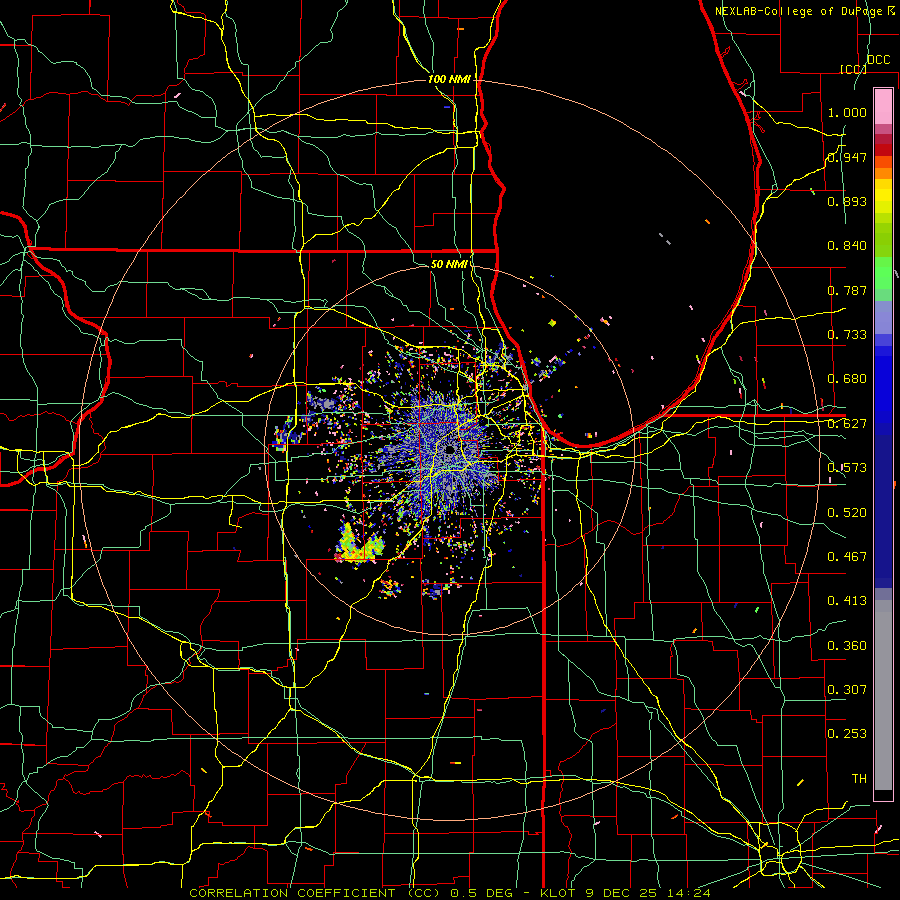Click the 0.307 color scale value
The width and height of the screenshot is (900, 900).
(847, 689)
